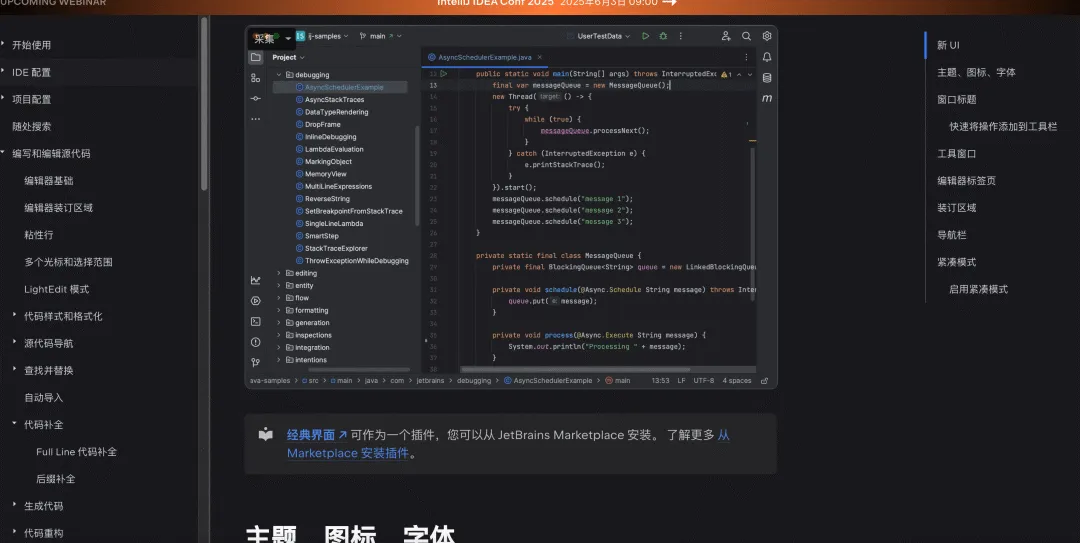Screen dimensions: 1080x543
Task: Select DropFrame in the project tree
Action: (322, 124)
